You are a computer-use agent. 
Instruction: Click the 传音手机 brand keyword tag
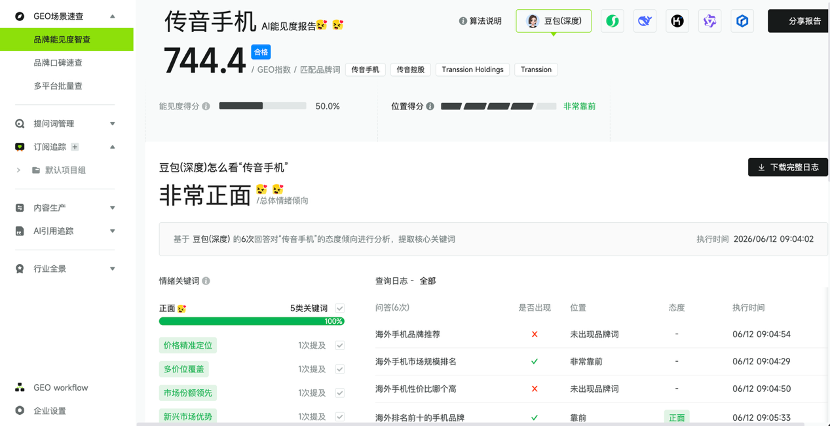point(366,70)
